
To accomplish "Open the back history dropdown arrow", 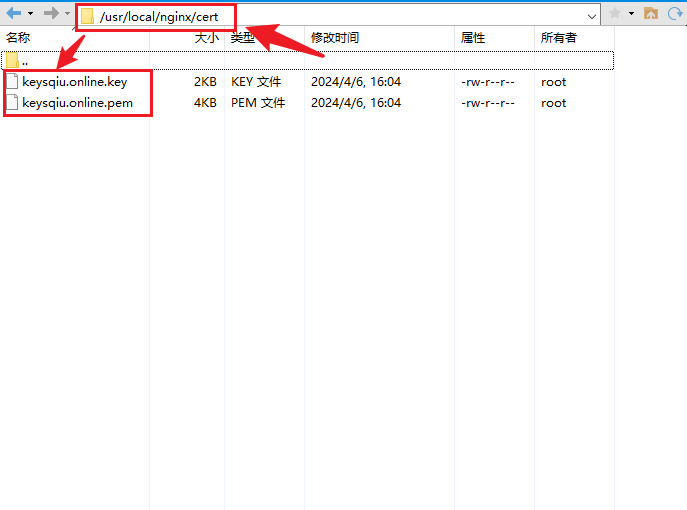I will coord(30,14).
